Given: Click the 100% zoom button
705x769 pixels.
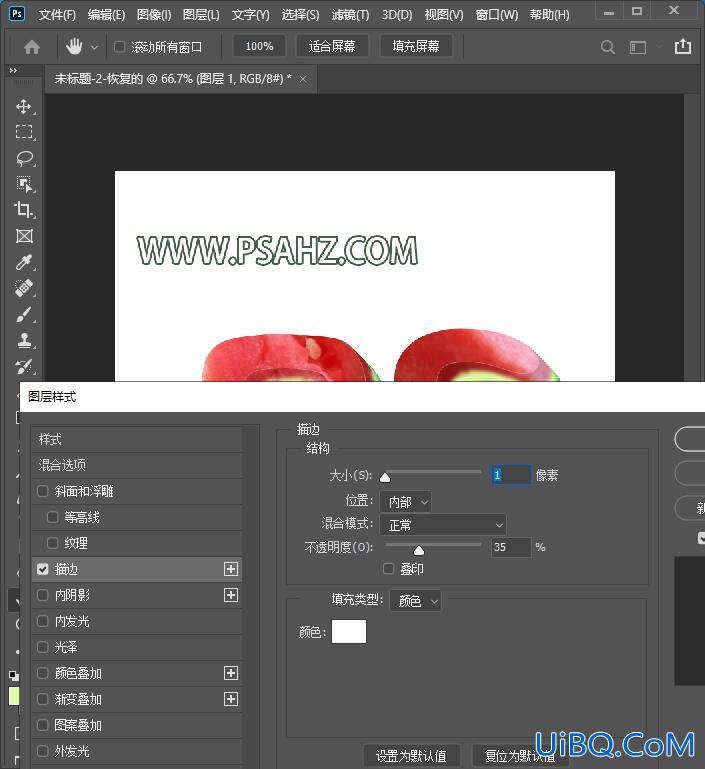Looking at the screenshot, I should point(259,47).
